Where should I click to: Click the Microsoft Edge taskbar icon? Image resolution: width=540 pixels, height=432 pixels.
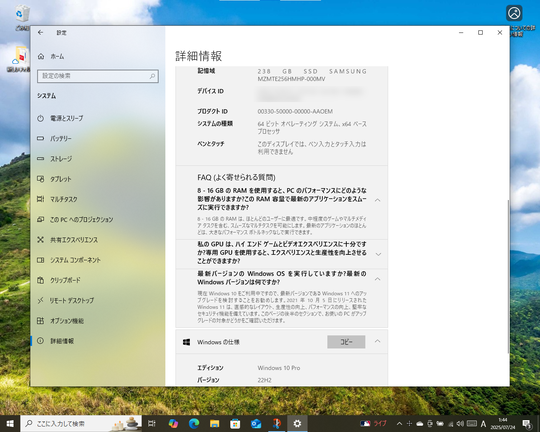(x=194, y=423)
